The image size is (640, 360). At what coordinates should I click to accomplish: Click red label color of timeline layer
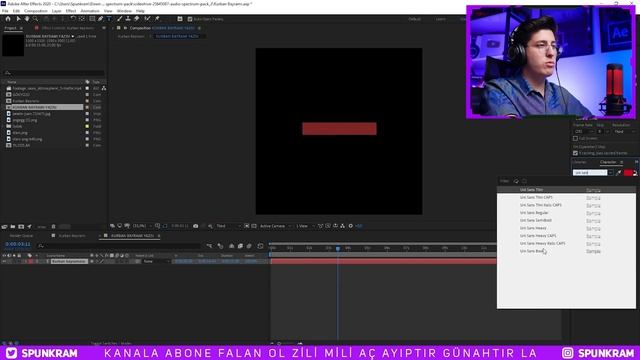coord(31,261)
